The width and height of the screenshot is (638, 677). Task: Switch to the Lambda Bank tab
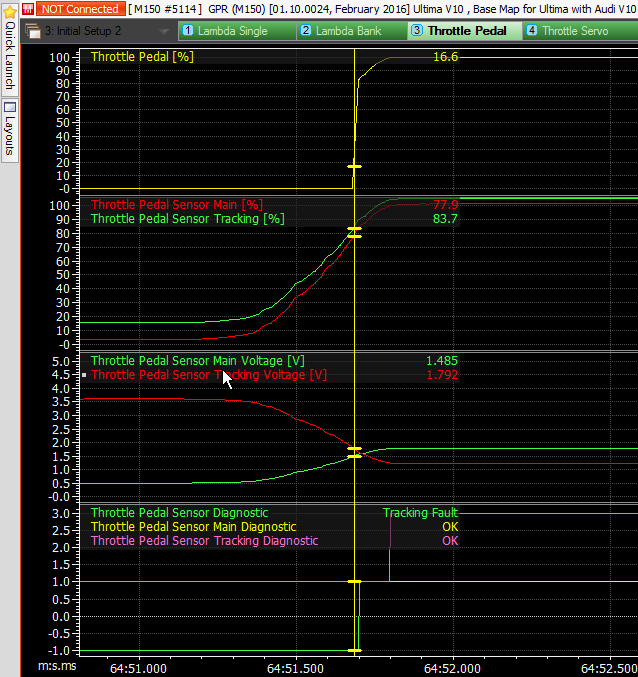click(x=349, y=31)
